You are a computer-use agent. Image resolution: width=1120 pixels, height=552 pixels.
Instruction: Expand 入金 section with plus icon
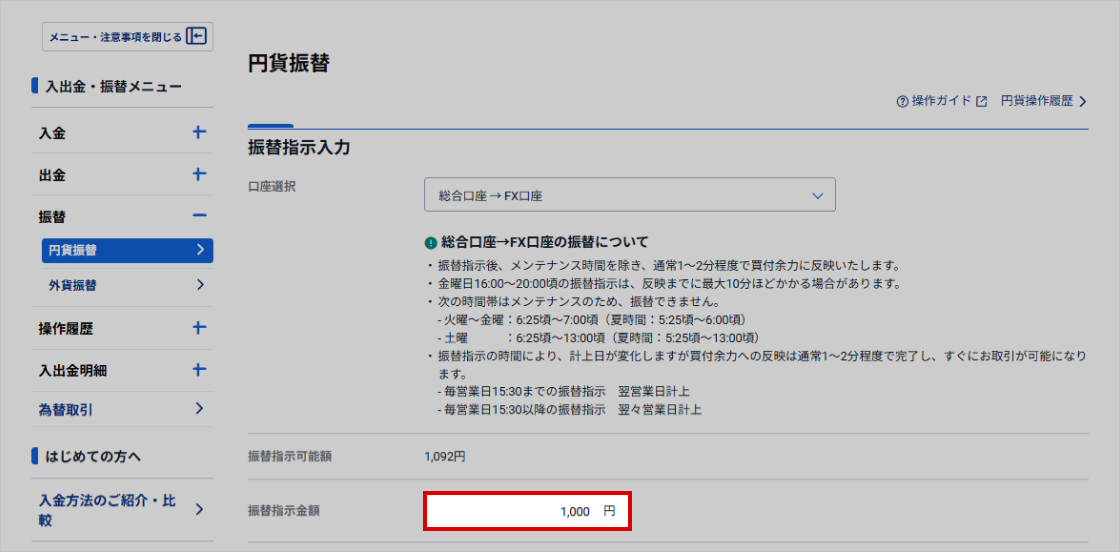199,132
